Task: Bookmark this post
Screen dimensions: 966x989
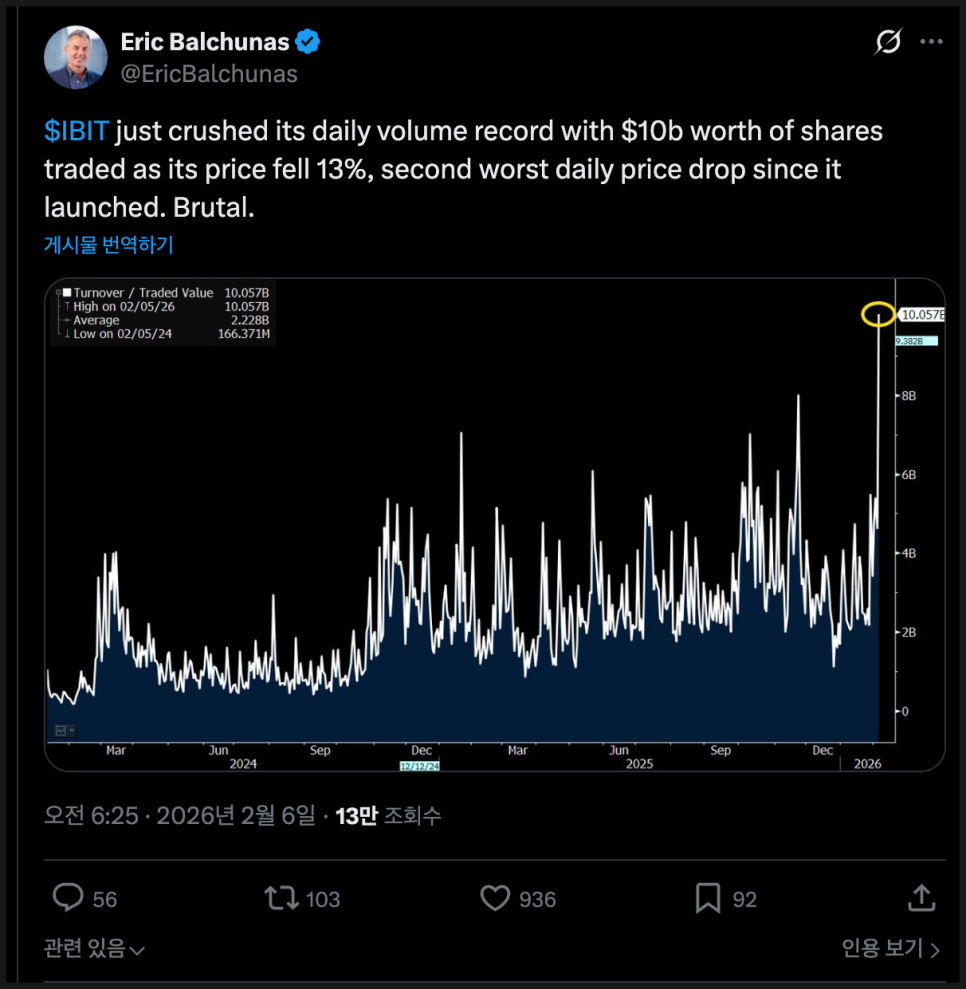Action: click(708, 898)
